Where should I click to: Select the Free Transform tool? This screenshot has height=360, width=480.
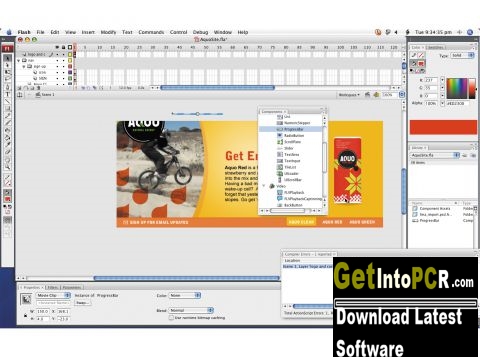7,72
